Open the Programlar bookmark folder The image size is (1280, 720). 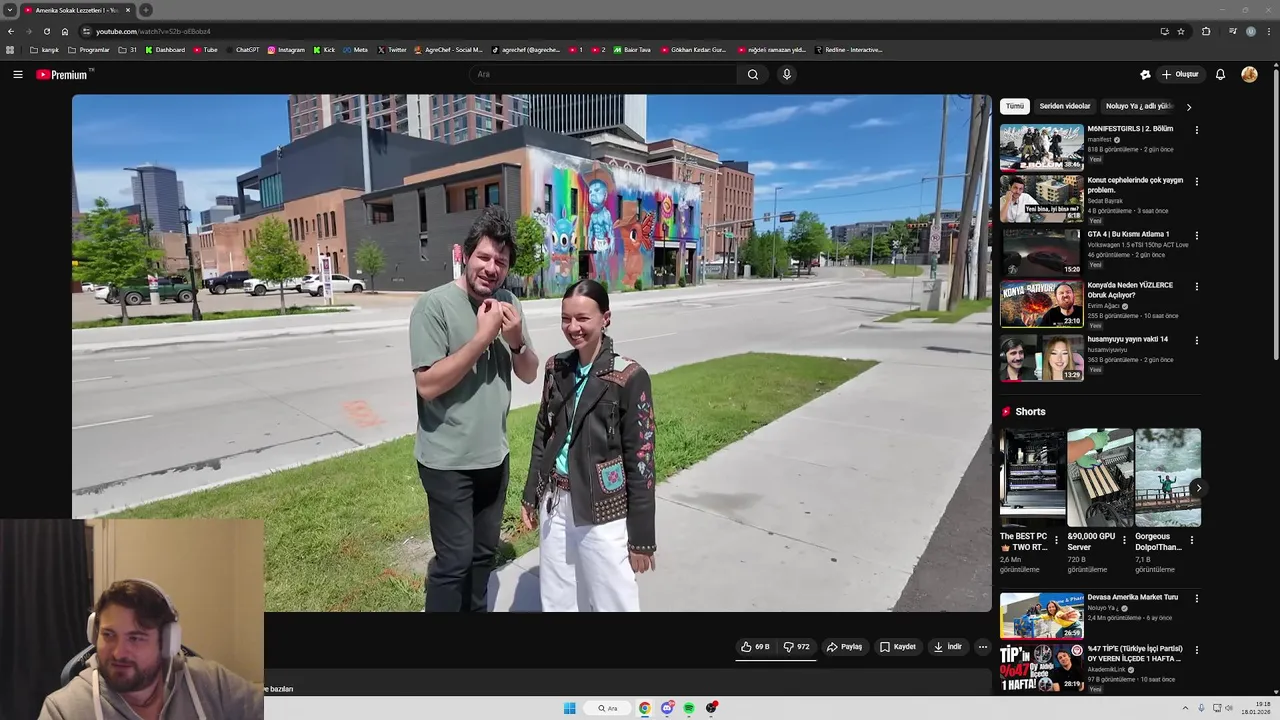coord(89,50)
